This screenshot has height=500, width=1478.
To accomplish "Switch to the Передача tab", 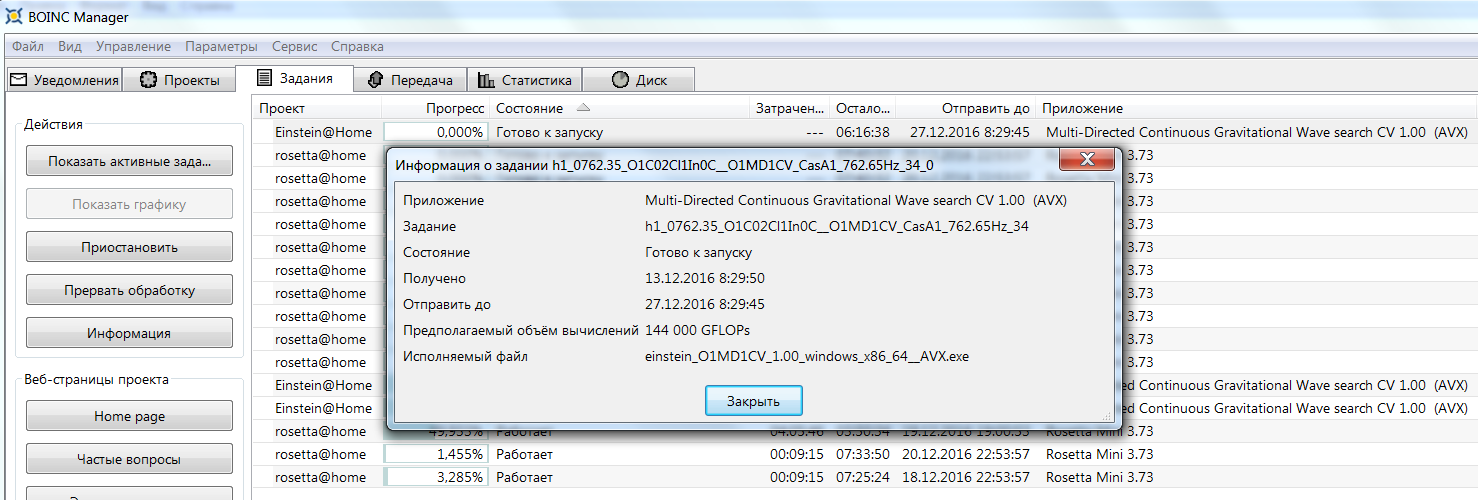I will tap(410, 80).
